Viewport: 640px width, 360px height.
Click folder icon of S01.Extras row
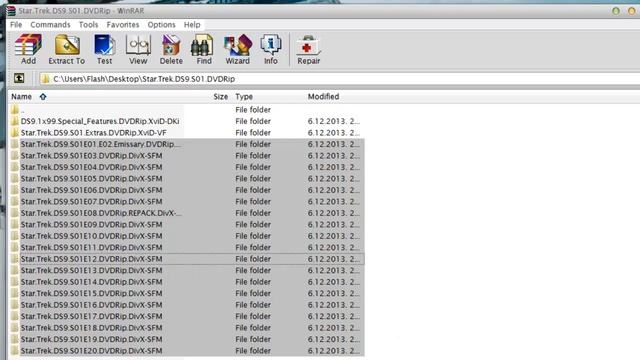pyautogui.click(x=15, y=133)
